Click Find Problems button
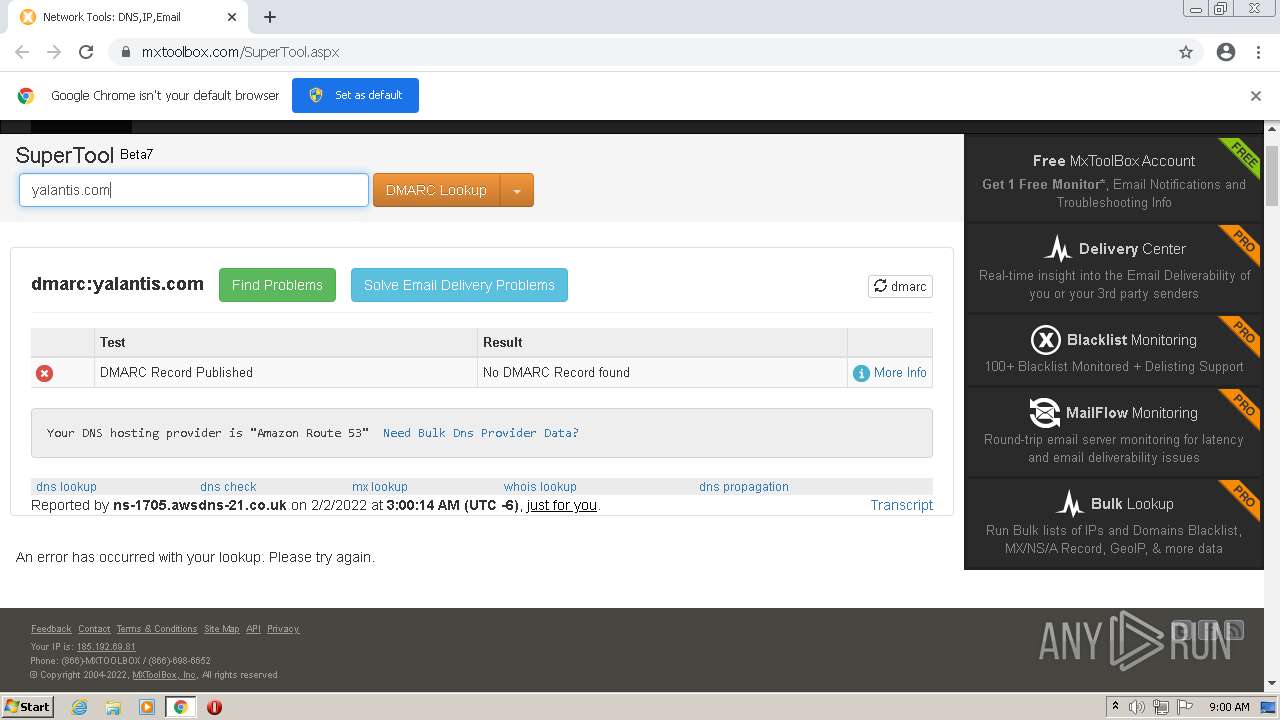The width and height of the screenshot is (1280, 720). tap(277, 285)
